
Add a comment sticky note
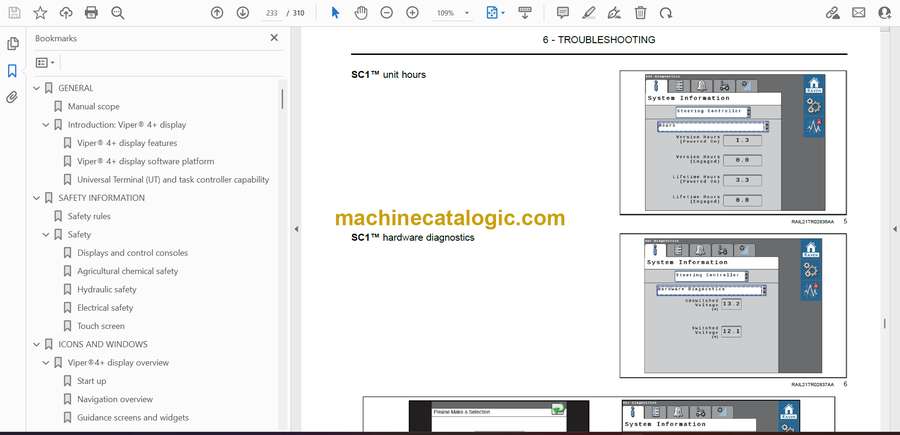click(563, 13)
